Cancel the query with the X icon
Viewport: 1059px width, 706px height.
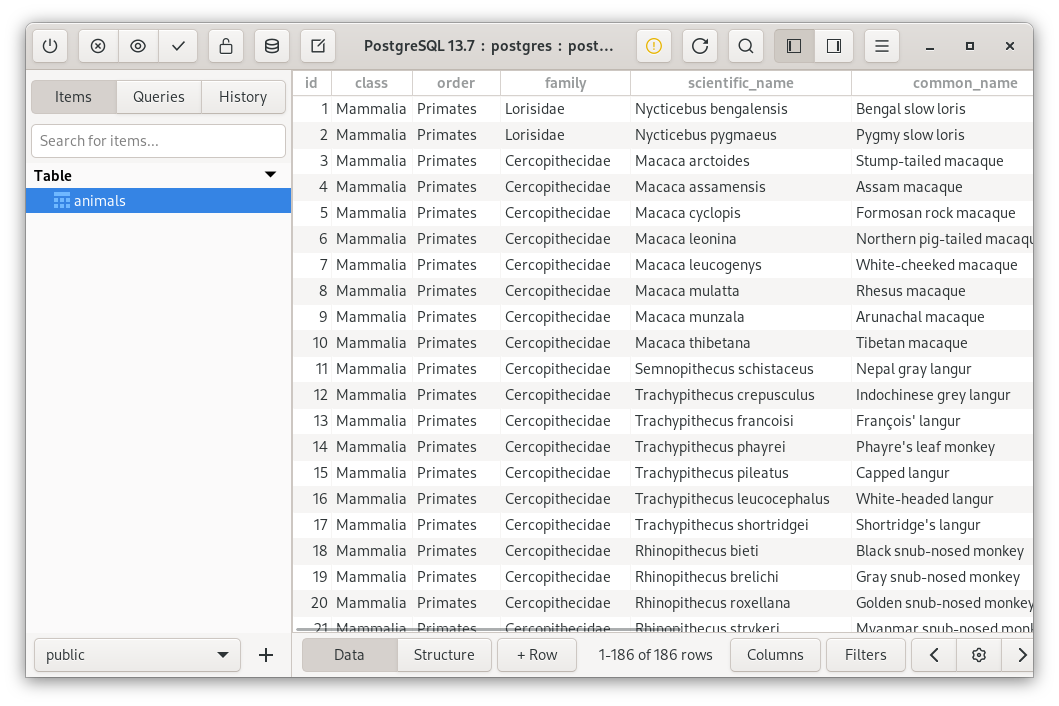(x=97, y=46)
